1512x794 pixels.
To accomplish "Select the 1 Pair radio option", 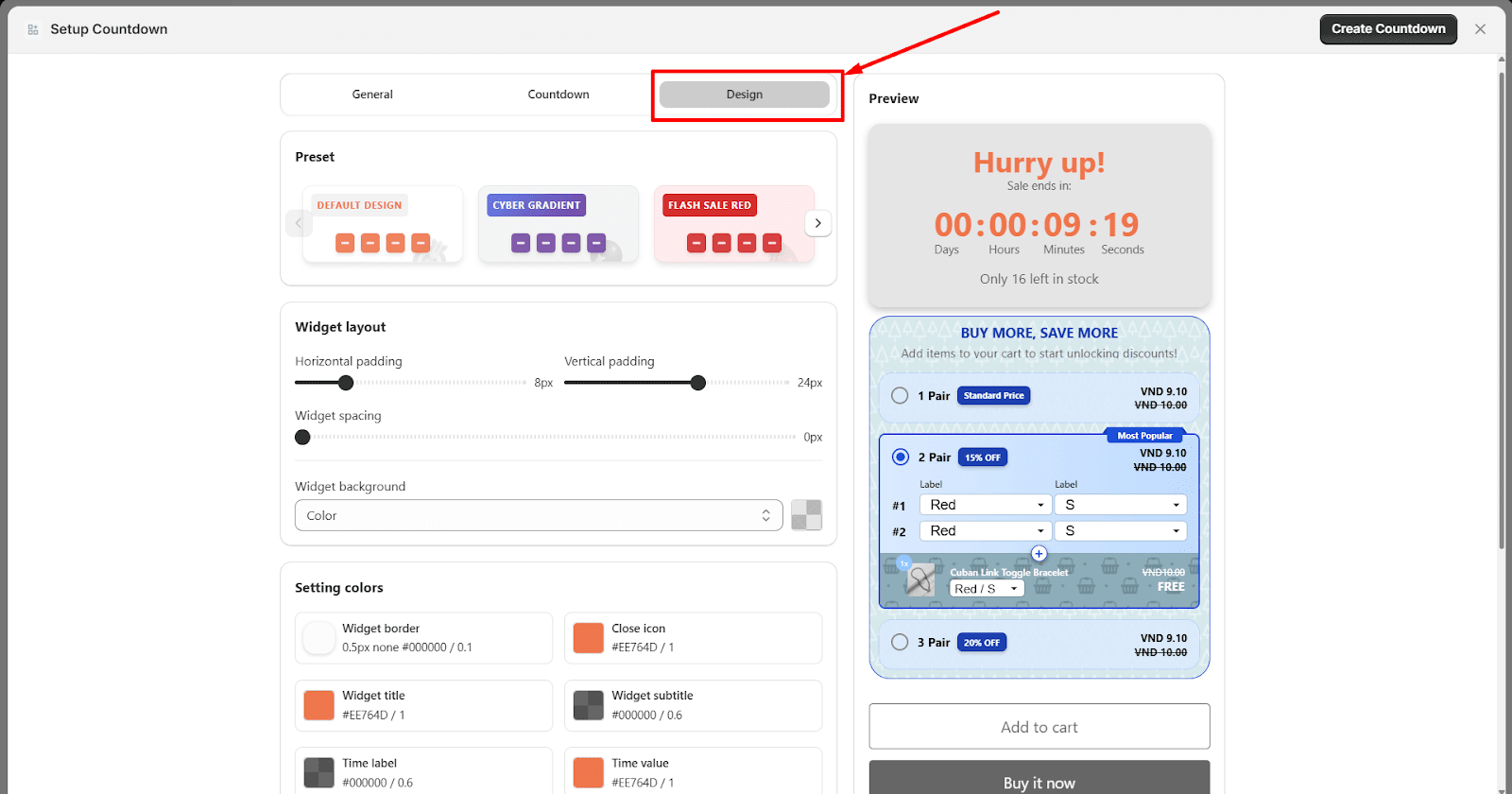I will pyautogui.click(x=900, y=396).
